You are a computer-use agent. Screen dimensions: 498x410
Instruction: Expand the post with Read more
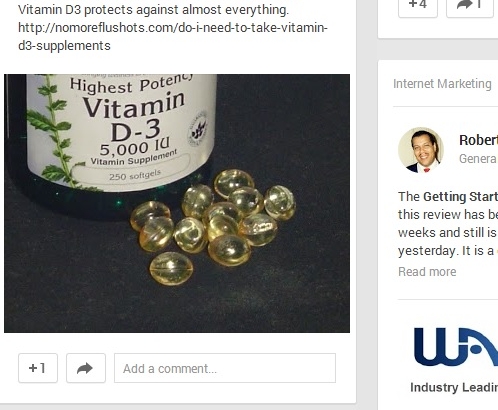click(x=427, y=272)
